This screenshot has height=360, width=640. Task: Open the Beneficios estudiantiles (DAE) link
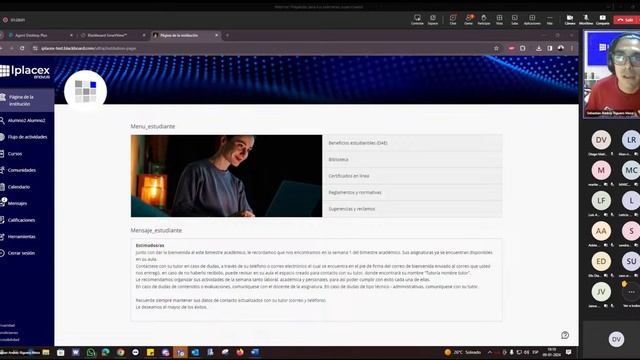[413, 143]
